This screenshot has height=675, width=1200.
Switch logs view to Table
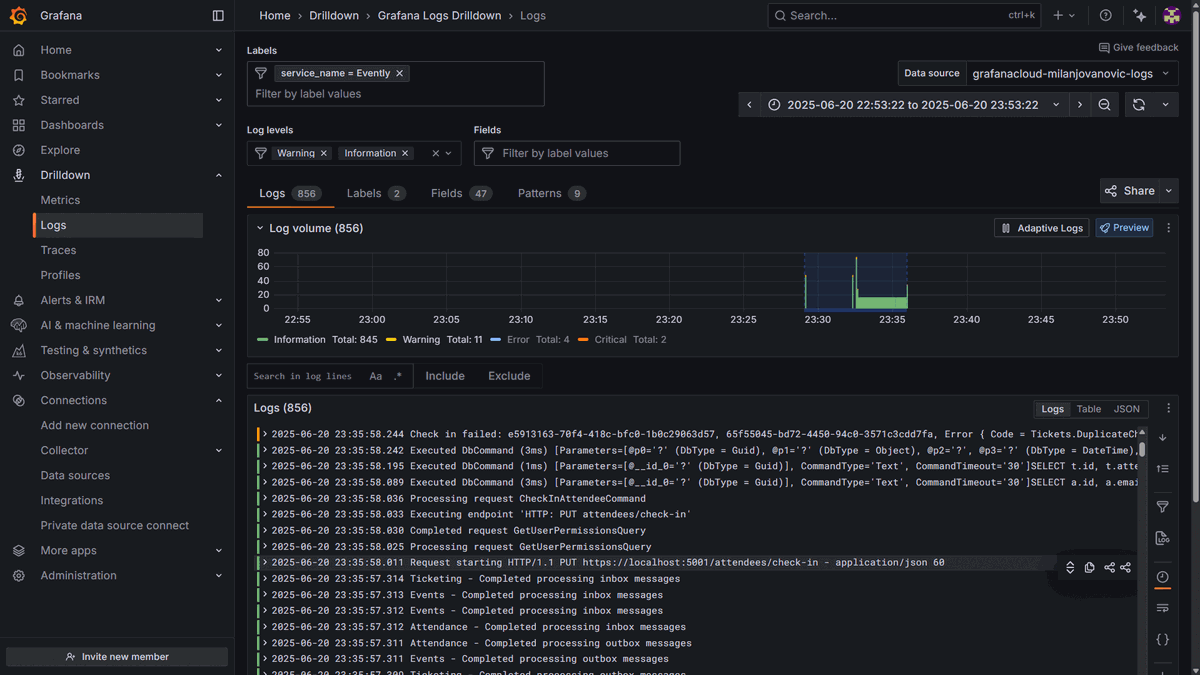(x=1089, y=409)
